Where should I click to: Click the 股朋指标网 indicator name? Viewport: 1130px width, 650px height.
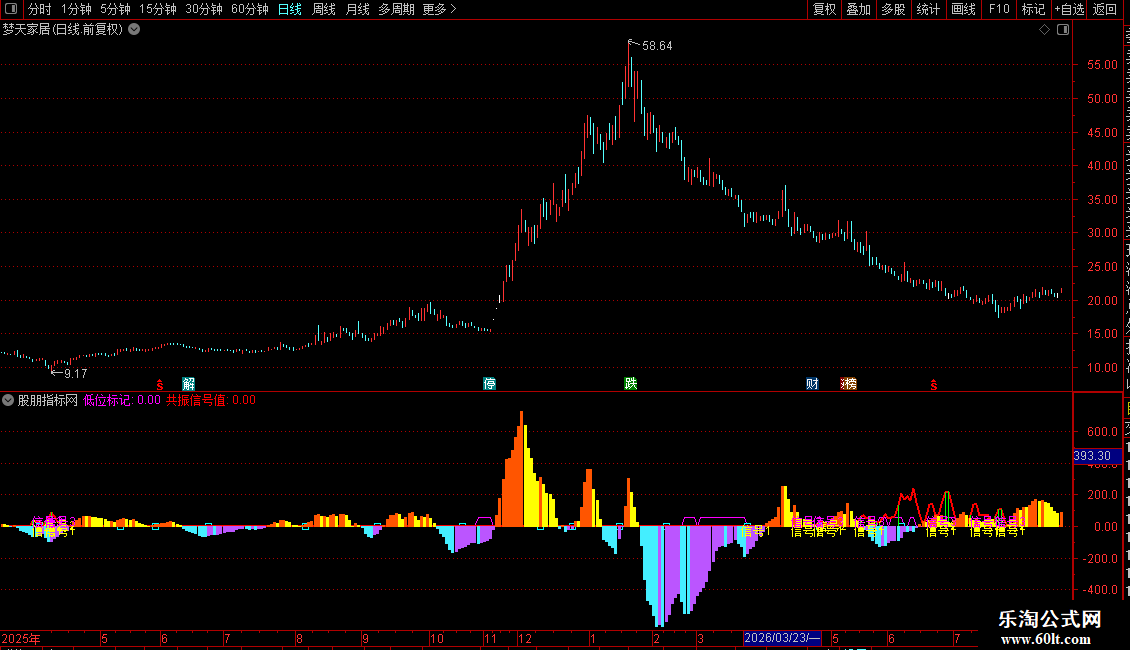click(48, 400)
